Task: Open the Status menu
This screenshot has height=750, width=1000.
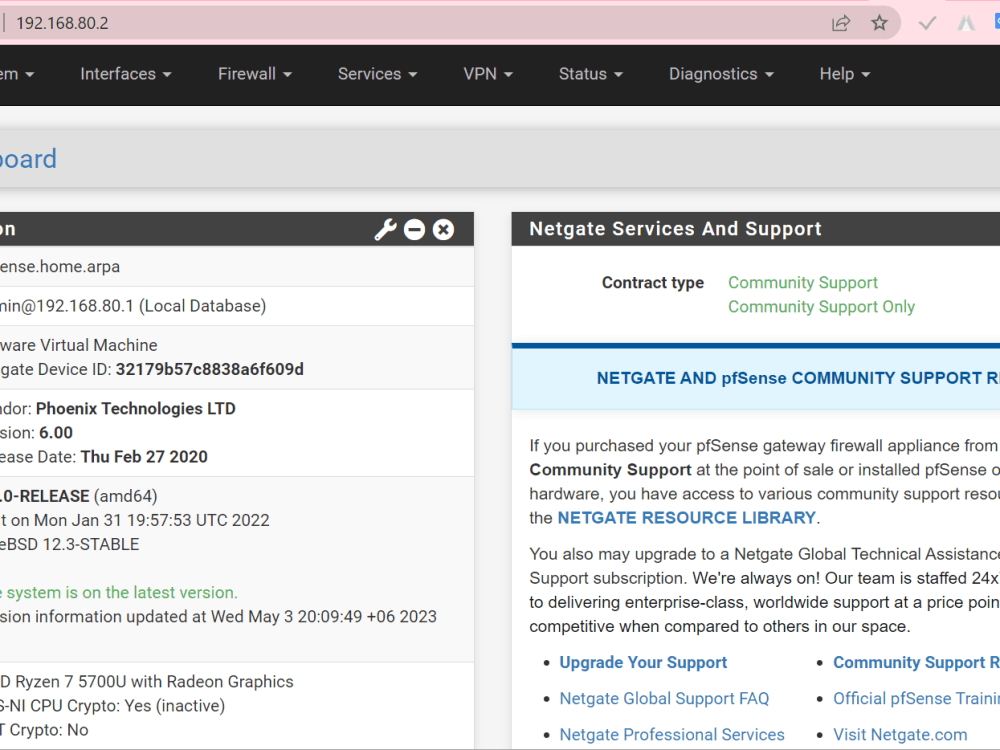Action: 591,74
